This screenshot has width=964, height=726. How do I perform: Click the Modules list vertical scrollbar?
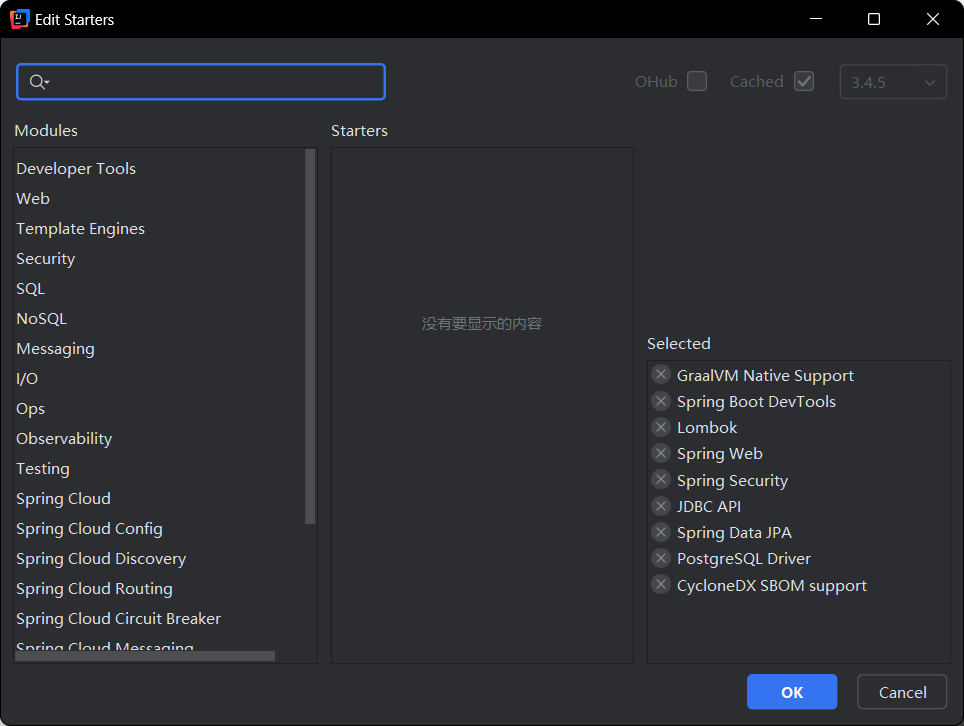click(310, 337)
